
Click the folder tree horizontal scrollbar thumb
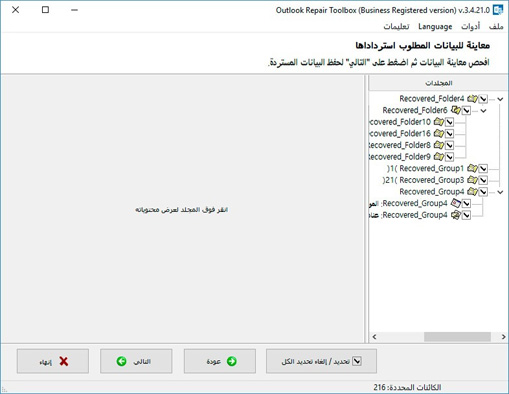[457, 337]
